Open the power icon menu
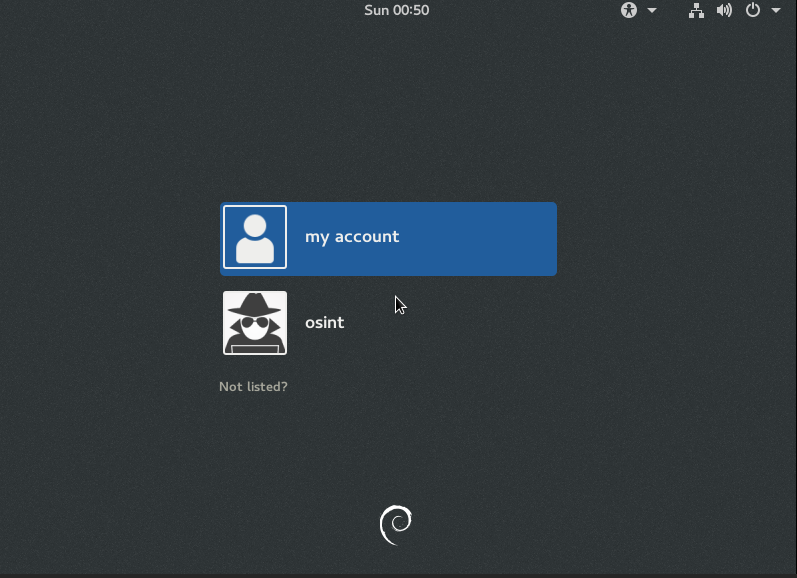797x578 pixels. 753,10
